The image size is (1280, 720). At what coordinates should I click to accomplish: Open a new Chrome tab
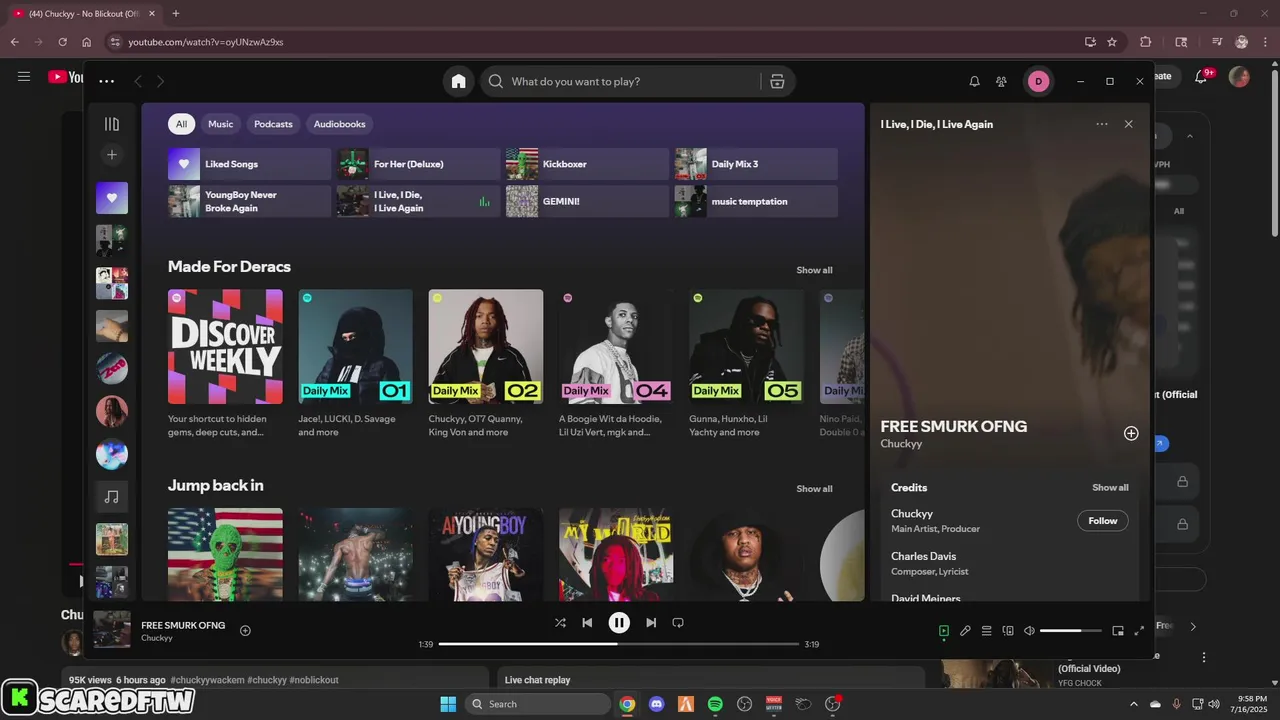(x=176, y=13)
